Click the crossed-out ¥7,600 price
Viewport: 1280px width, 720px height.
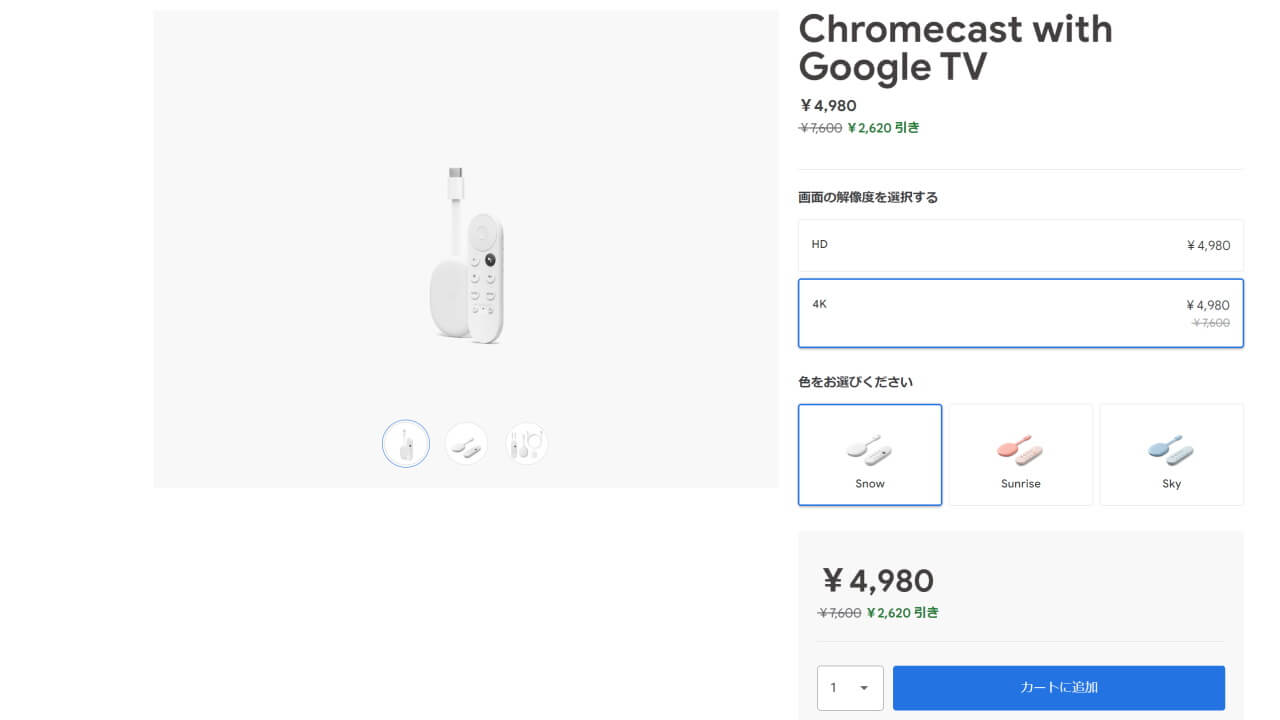[x=820, y=128]
